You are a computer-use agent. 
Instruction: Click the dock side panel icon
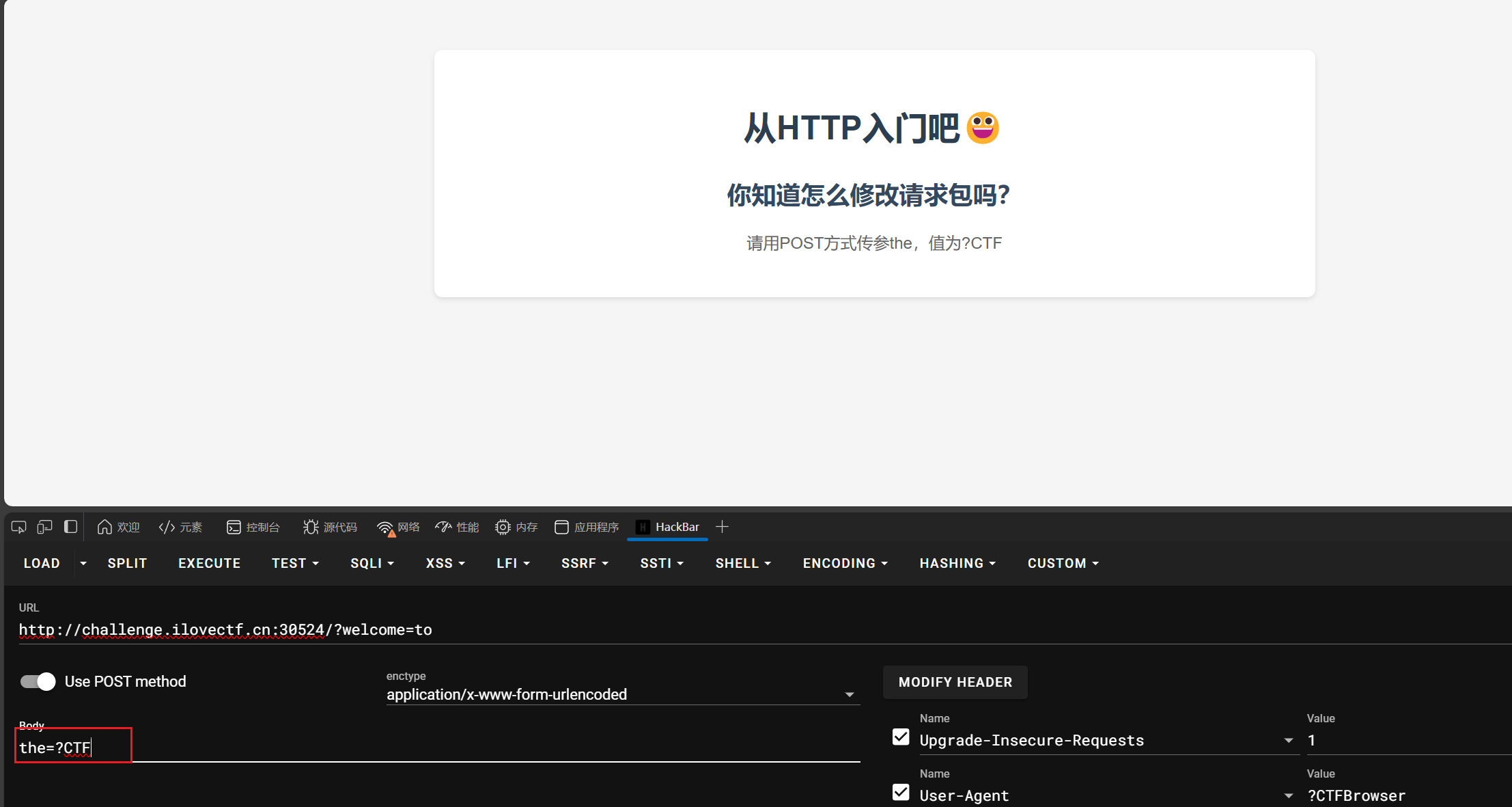pos(70,527)
